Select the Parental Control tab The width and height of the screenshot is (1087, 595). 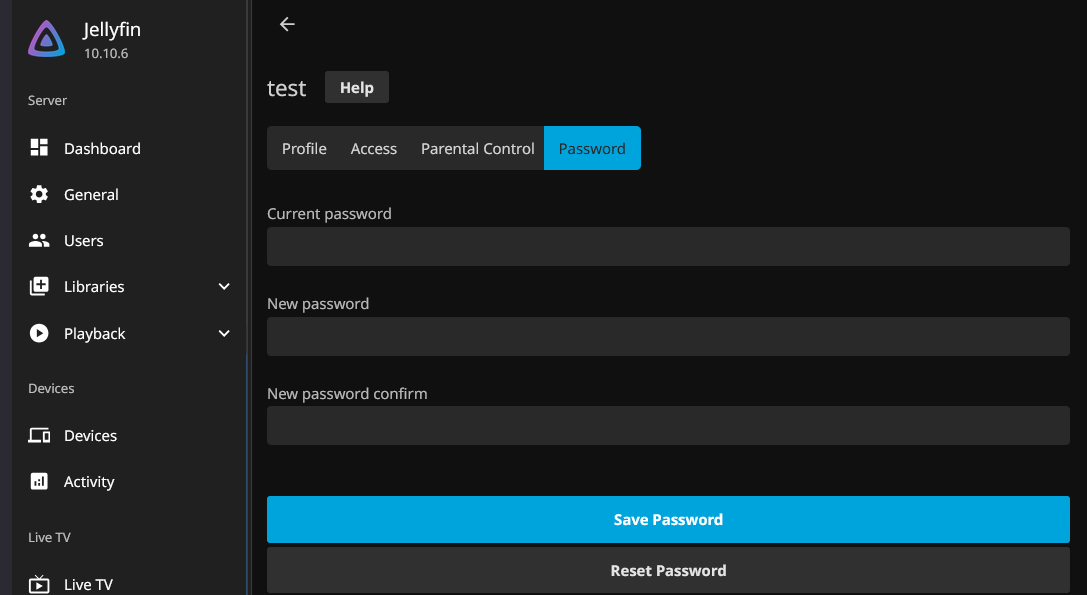(x=478, y=148)
